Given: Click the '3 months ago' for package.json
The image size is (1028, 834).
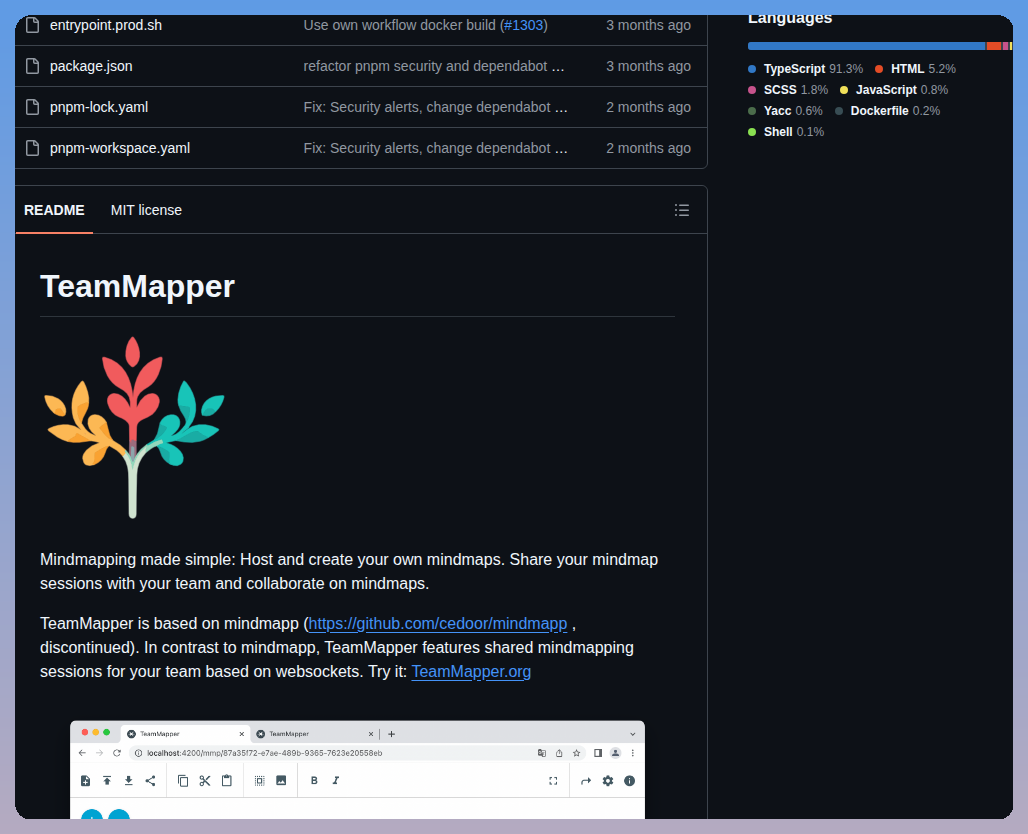Looking at the screenshot, I should (648, 66).
